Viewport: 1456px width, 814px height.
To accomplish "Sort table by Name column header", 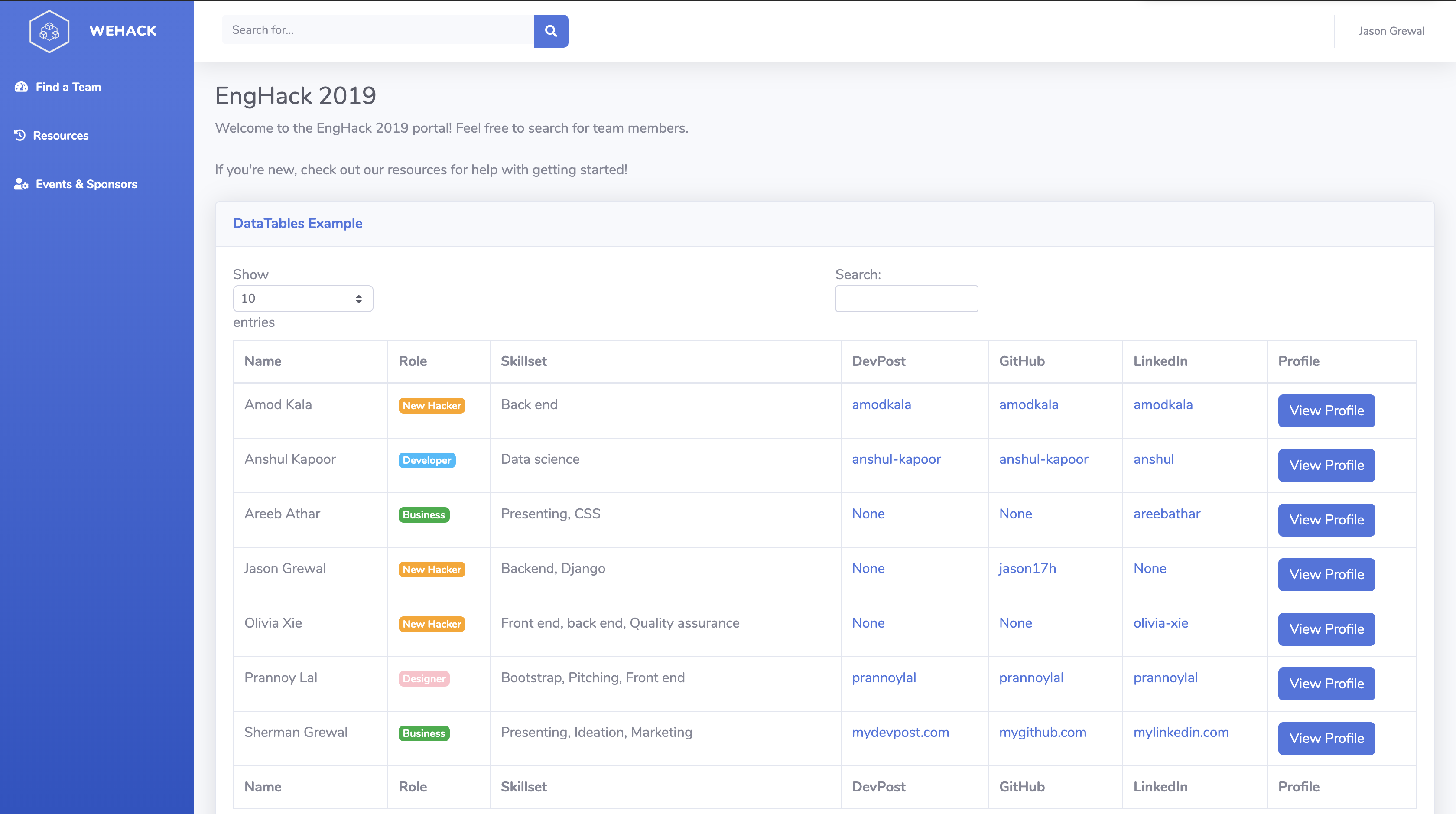I will pos(263,361).
